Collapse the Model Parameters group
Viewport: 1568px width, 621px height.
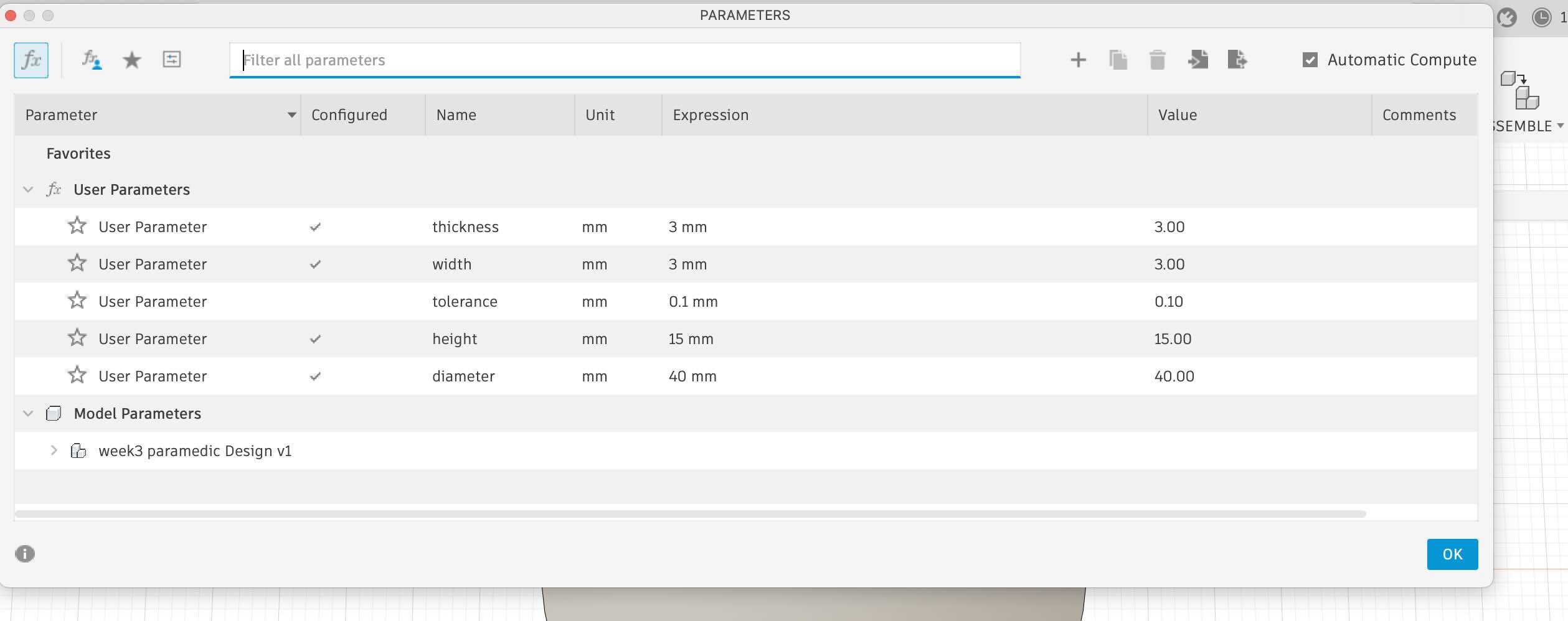click(28, 413)
